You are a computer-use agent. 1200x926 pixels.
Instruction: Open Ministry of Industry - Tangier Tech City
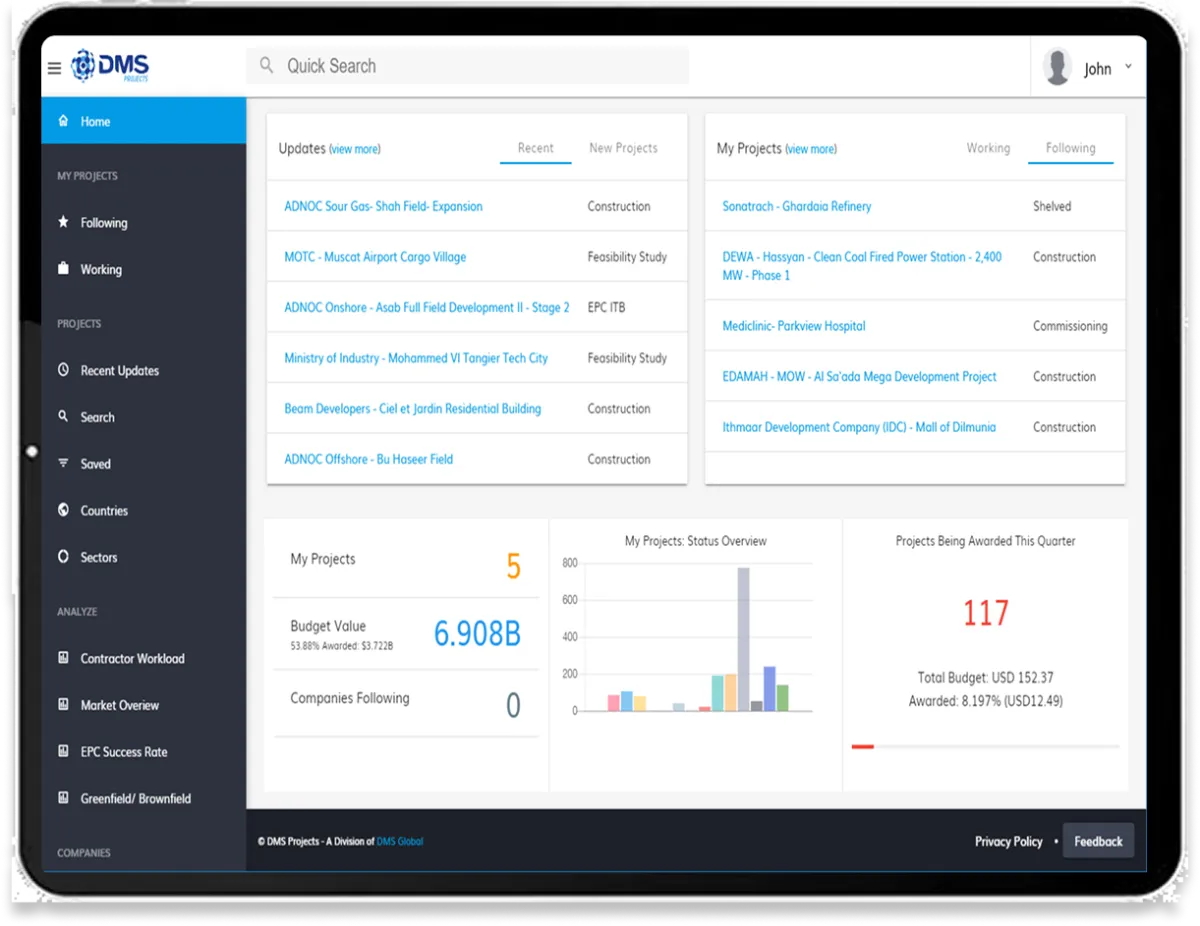(416, 358)
